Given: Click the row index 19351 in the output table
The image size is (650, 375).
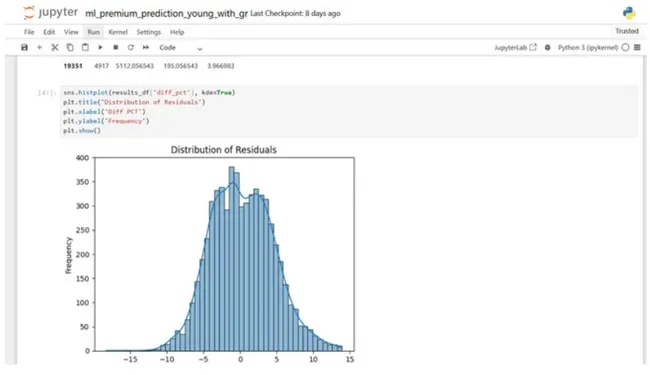Looking at the screenshot, I should click(x=73, y=66).
